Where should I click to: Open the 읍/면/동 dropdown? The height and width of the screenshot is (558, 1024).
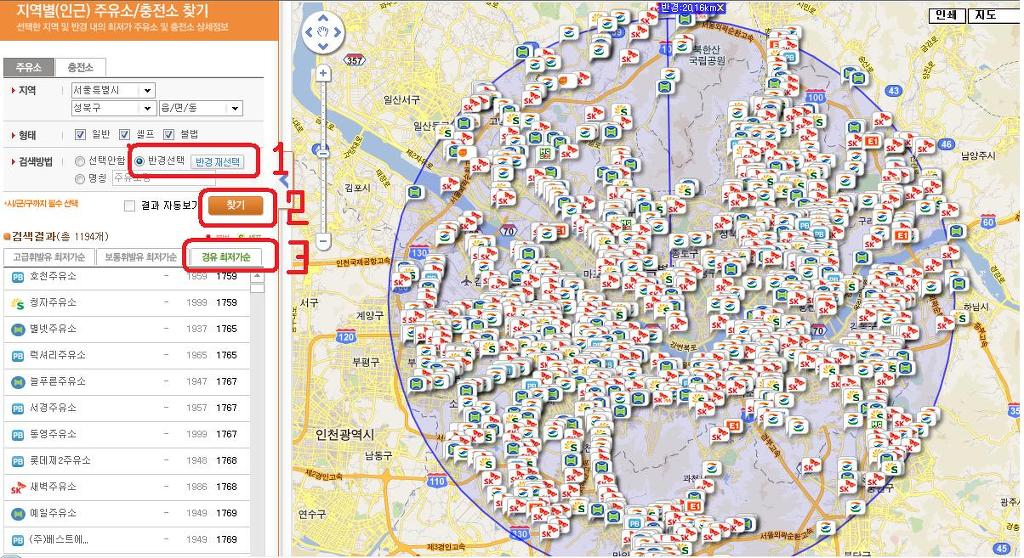point(200,108)
